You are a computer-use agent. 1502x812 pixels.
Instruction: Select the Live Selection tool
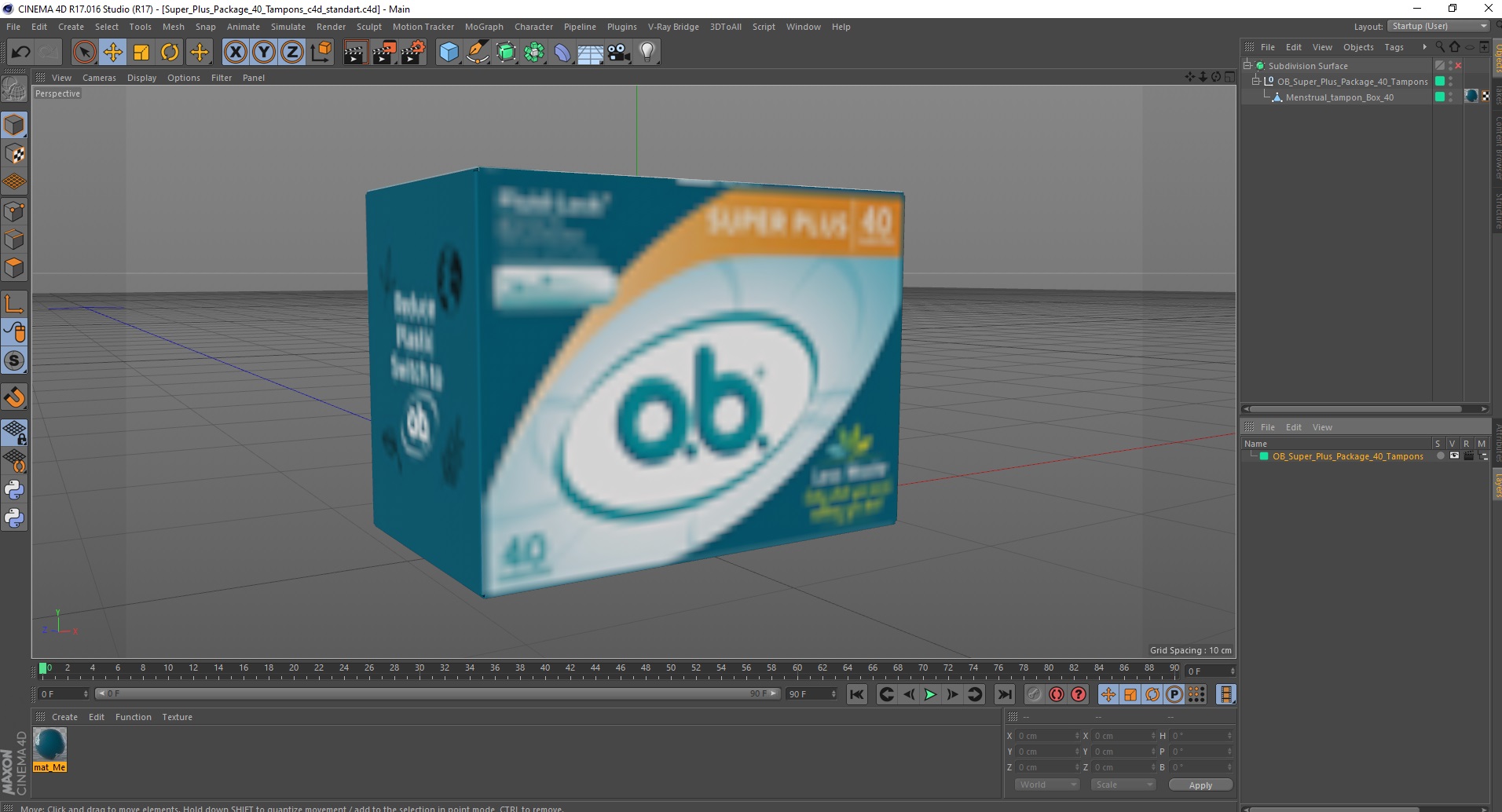(x=84, y=53)
